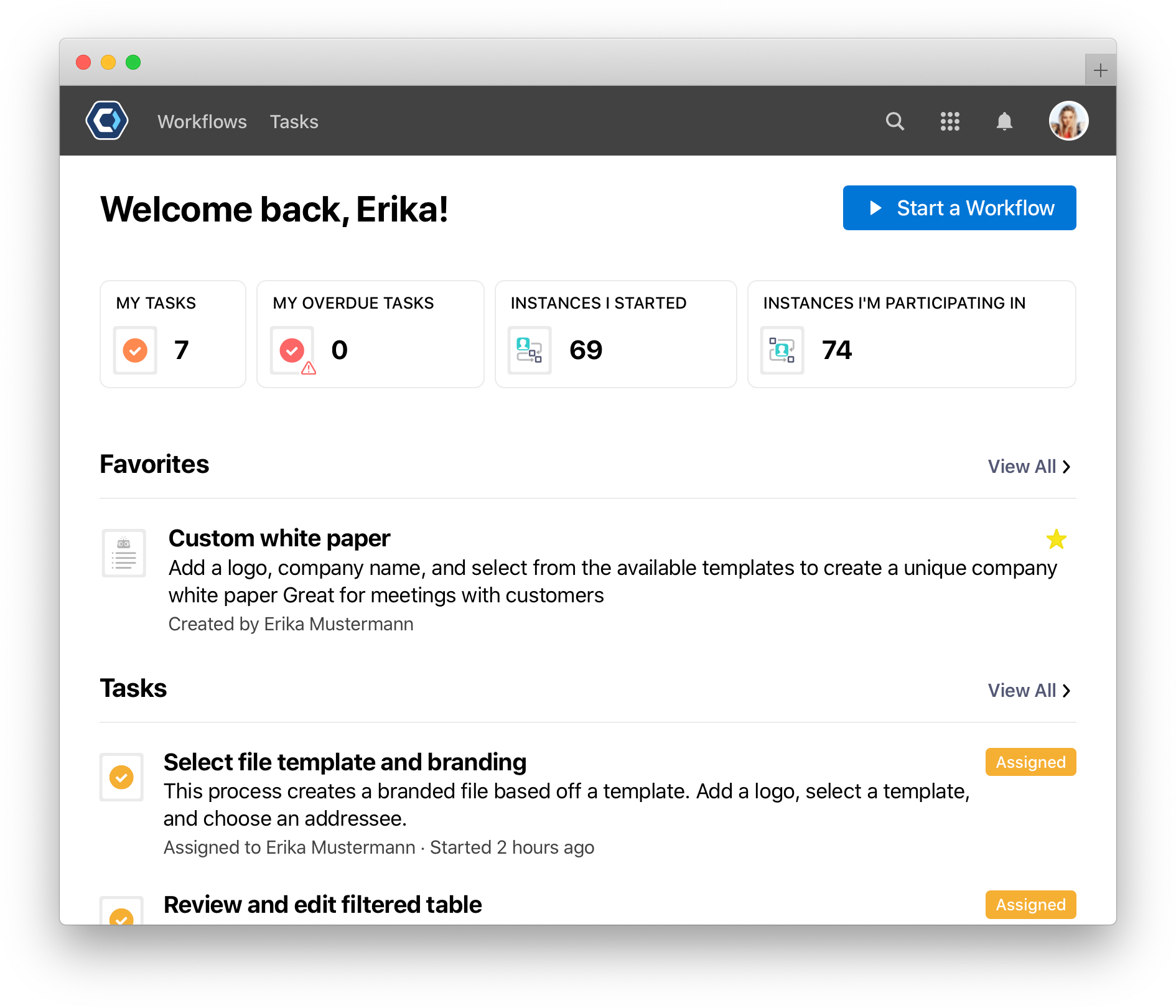Click the number 0 overdue count
The width and height of the screenshot is (1176, 1008).
[339, 350]
